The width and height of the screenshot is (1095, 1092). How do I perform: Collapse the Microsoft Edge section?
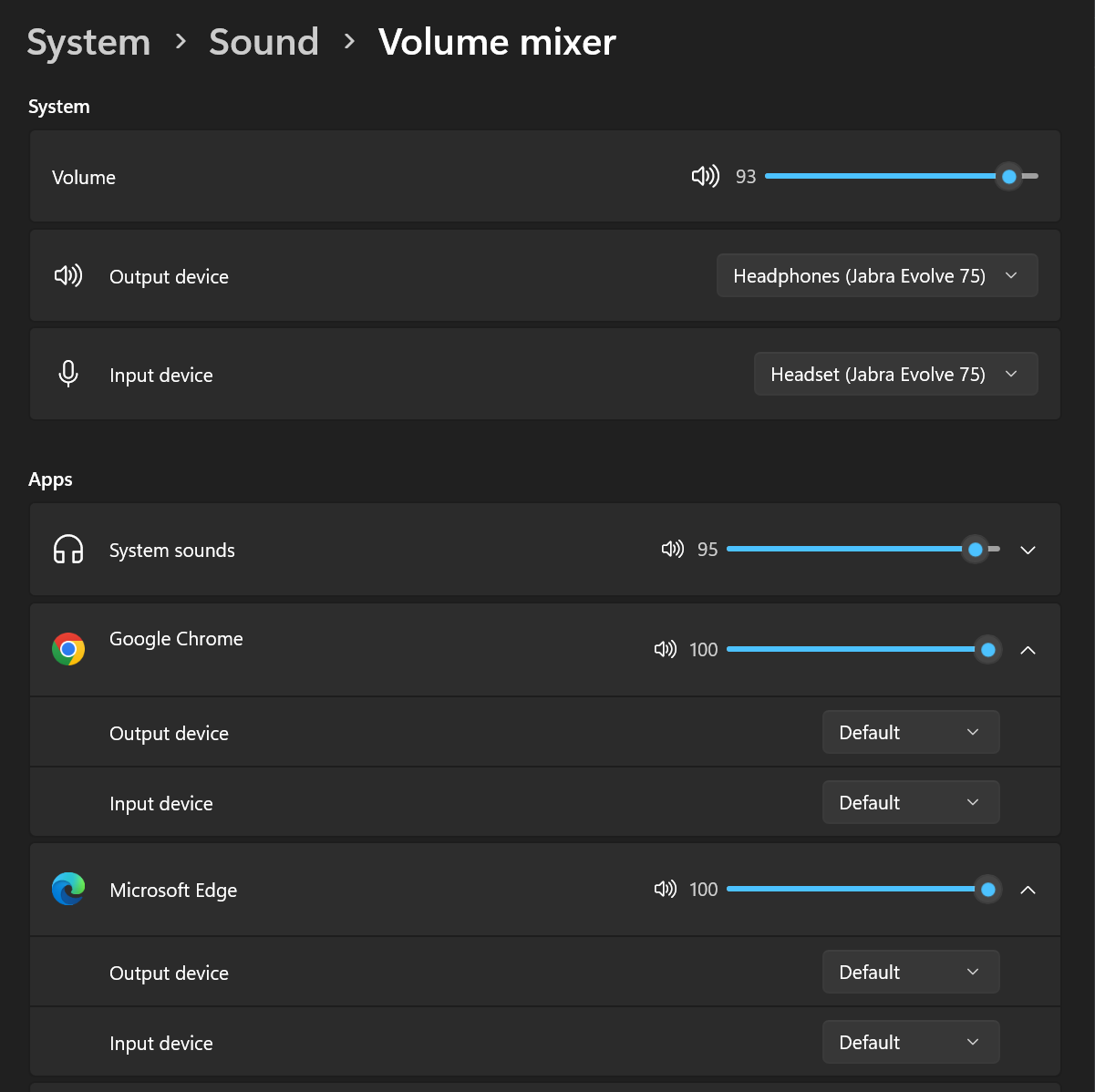1028,890
